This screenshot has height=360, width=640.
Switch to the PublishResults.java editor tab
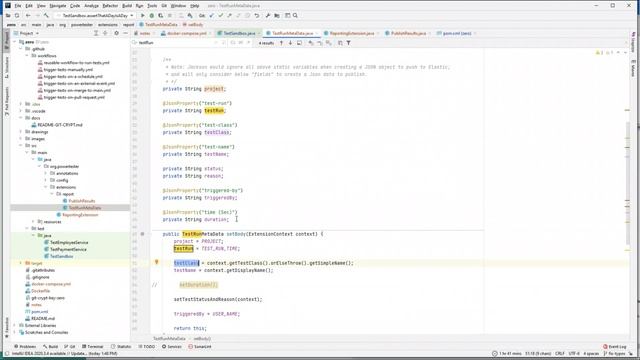tap(408, 33)
